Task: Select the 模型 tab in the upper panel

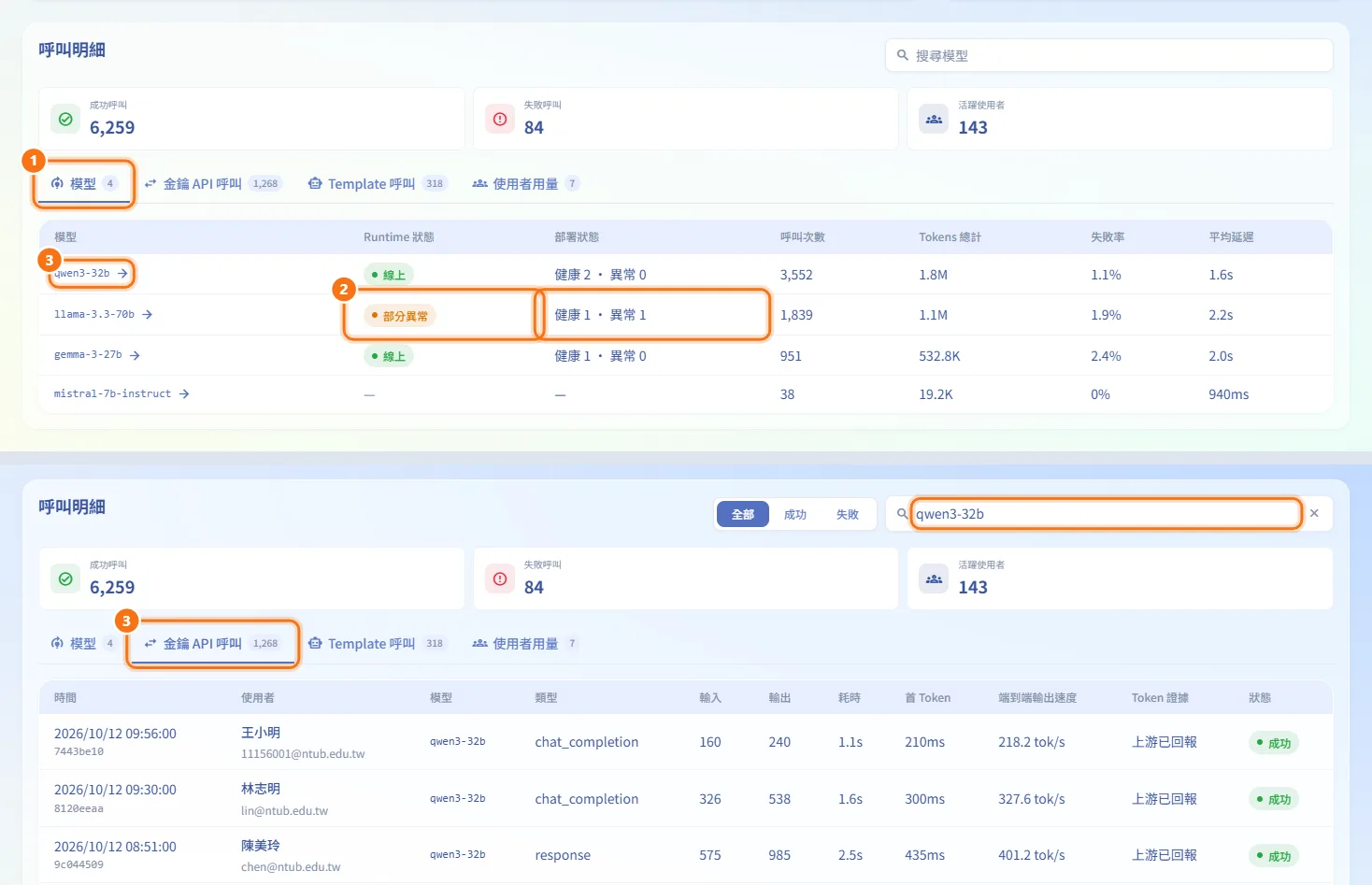Action: [x=84, y=184]
